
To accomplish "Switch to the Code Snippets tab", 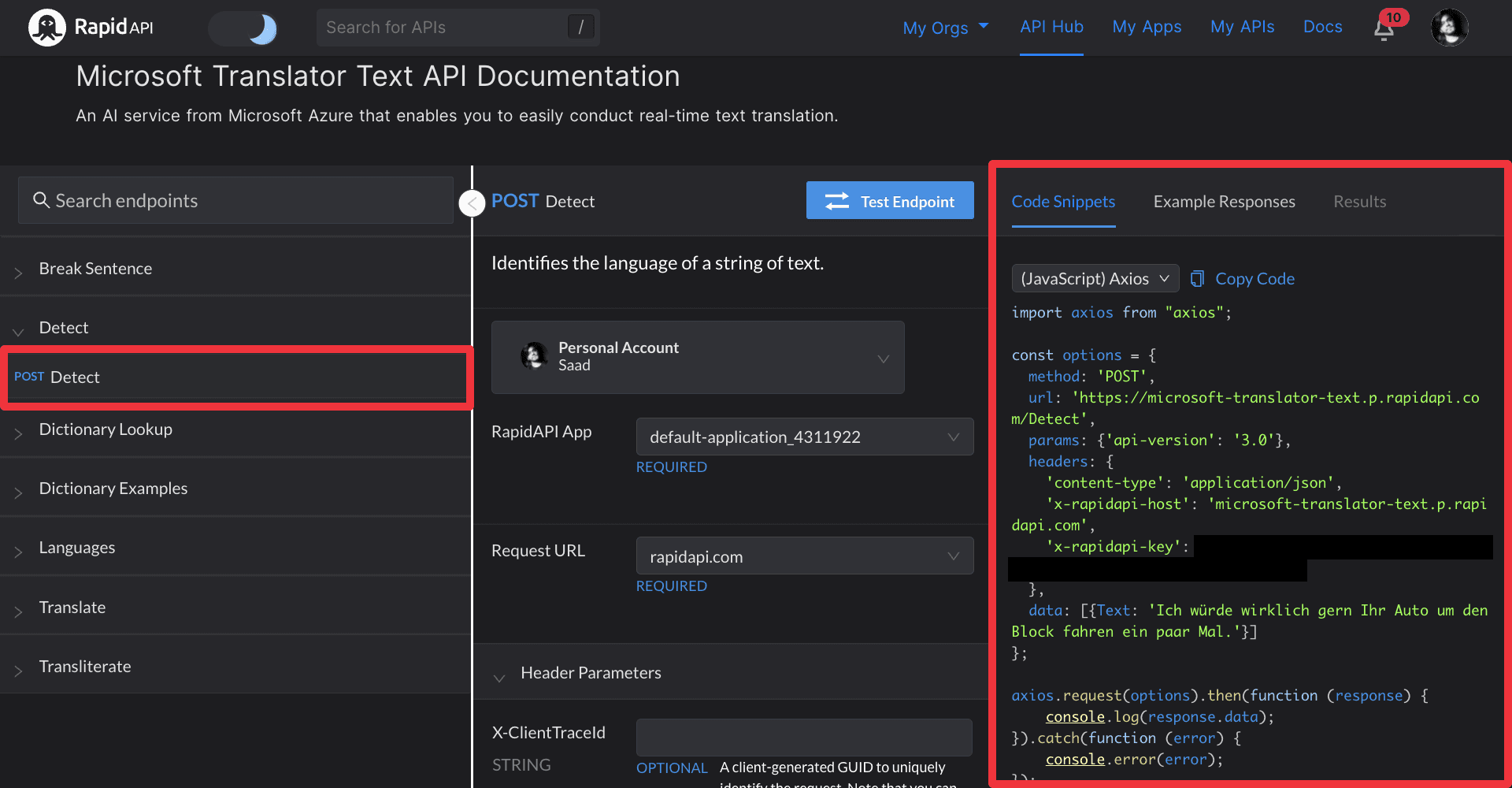I will (1063, 202).
